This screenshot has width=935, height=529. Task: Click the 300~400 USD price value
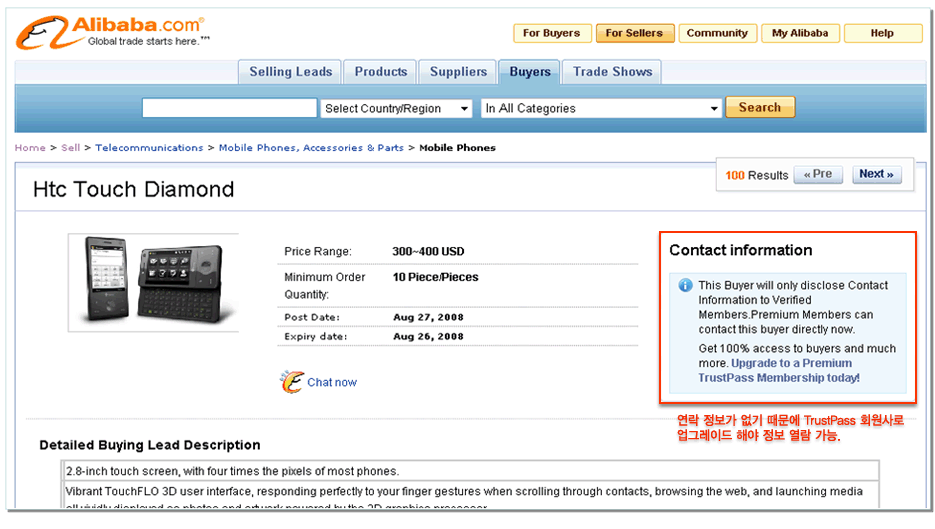click(x=428, y=252)
